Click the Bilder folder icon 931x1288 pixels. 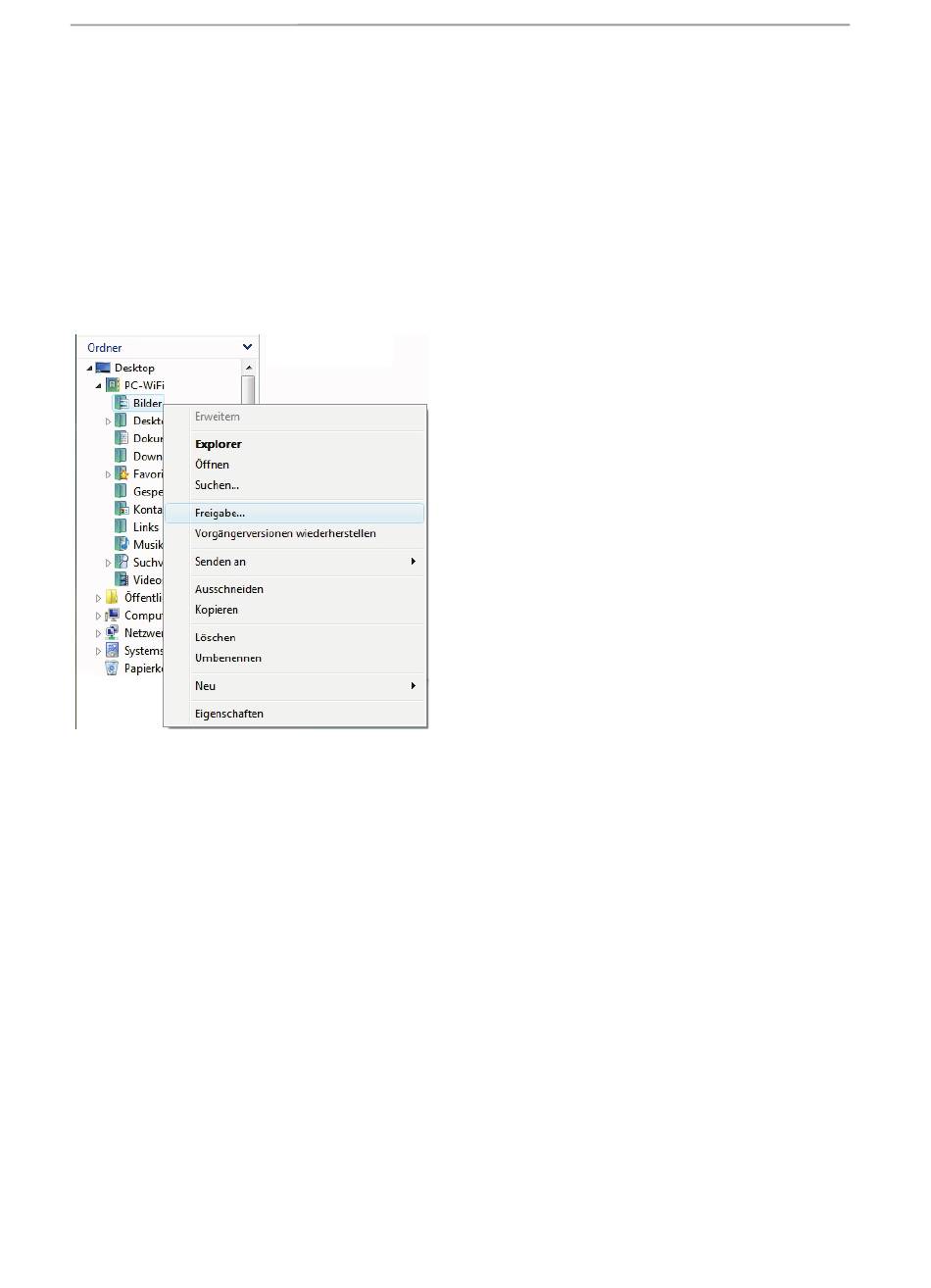(x=122, y=403)
